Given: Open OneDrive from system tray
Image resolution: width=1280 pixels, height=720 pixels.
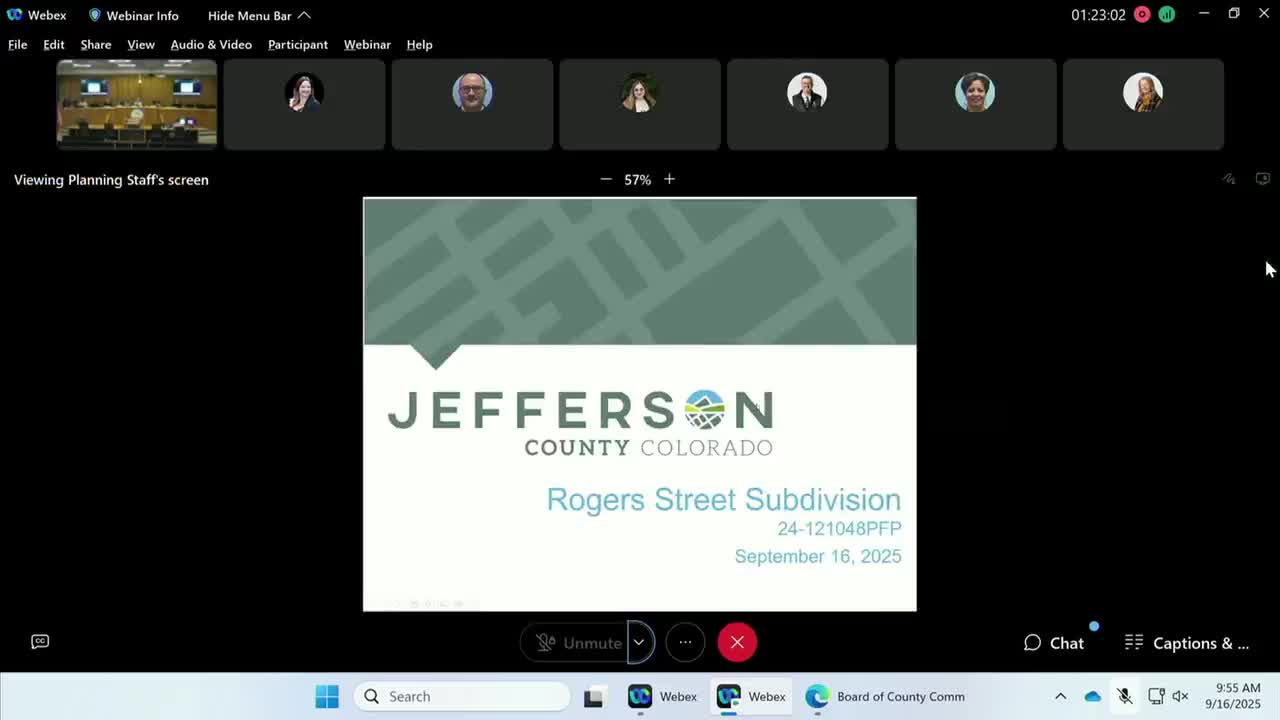Looking at the screenshot, I should (1092, 696).
